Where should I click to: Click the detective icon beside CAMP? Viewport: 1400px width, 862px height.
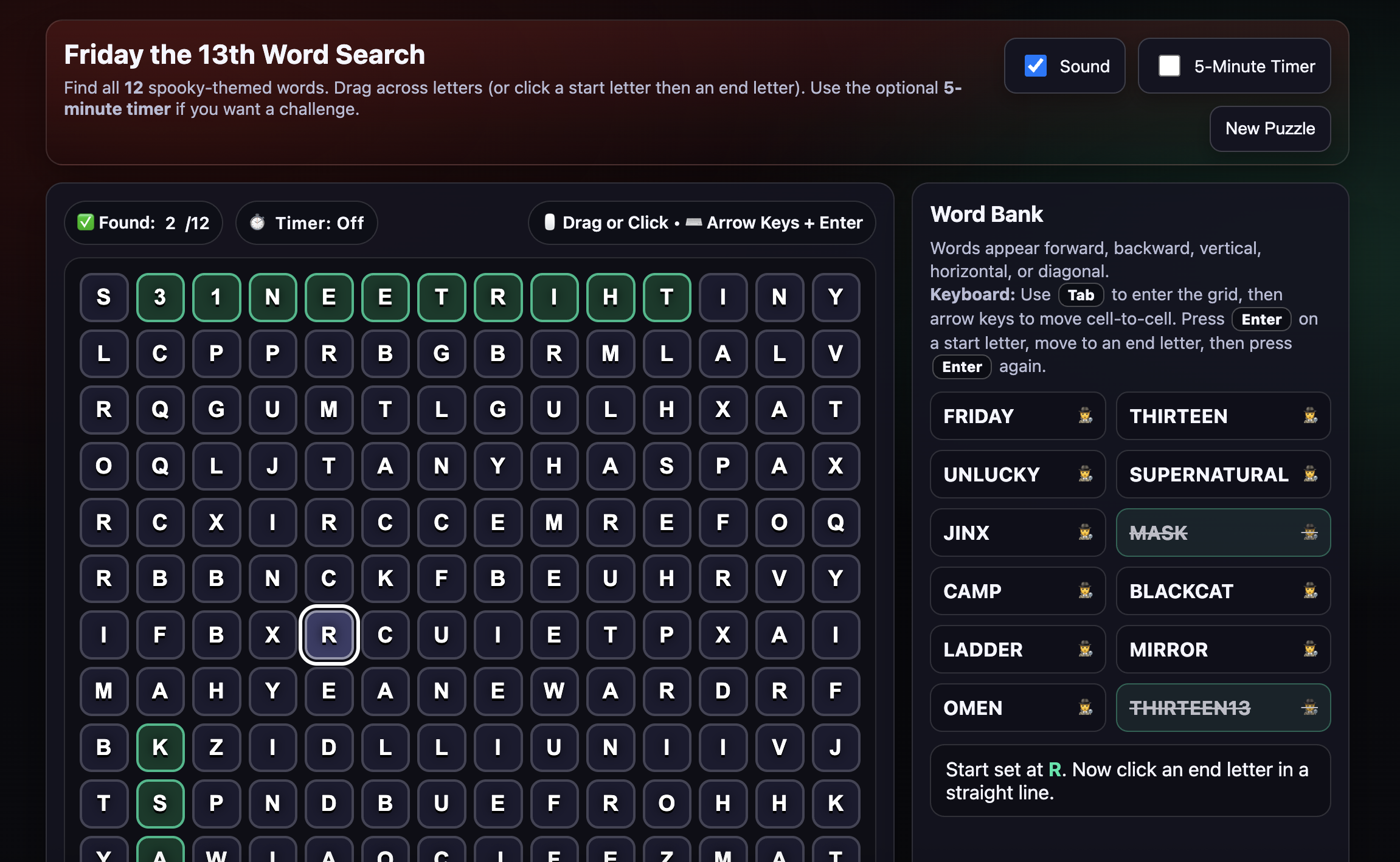[x=1086, y=591]
